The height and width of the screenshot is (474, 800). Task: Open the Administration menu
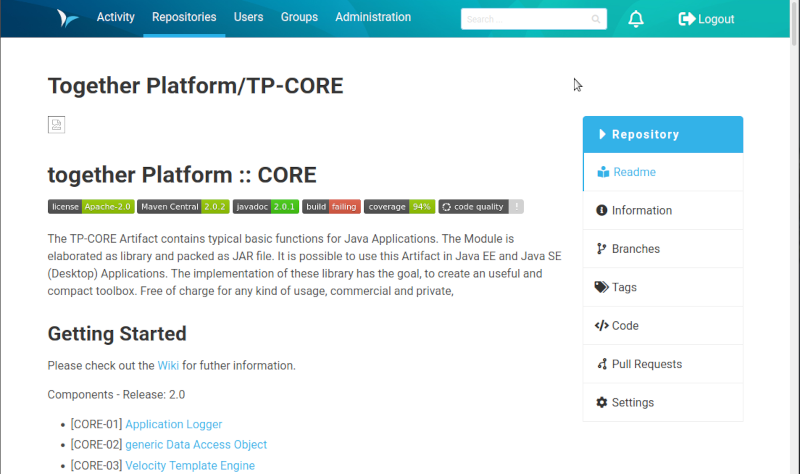373,17
